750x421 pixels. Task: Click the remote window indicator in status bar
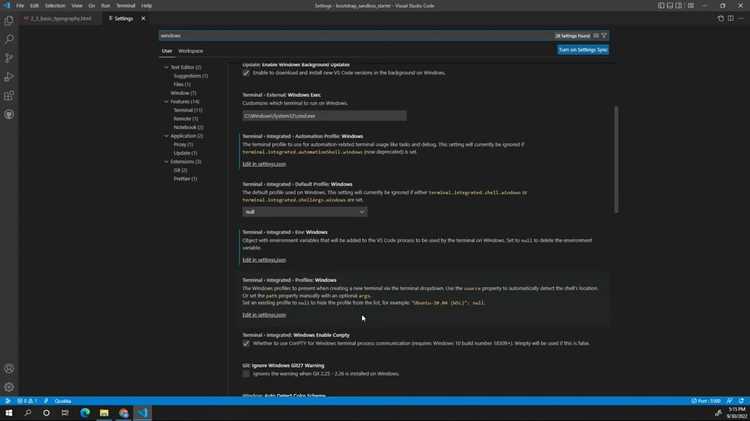(x=7, y=401)
